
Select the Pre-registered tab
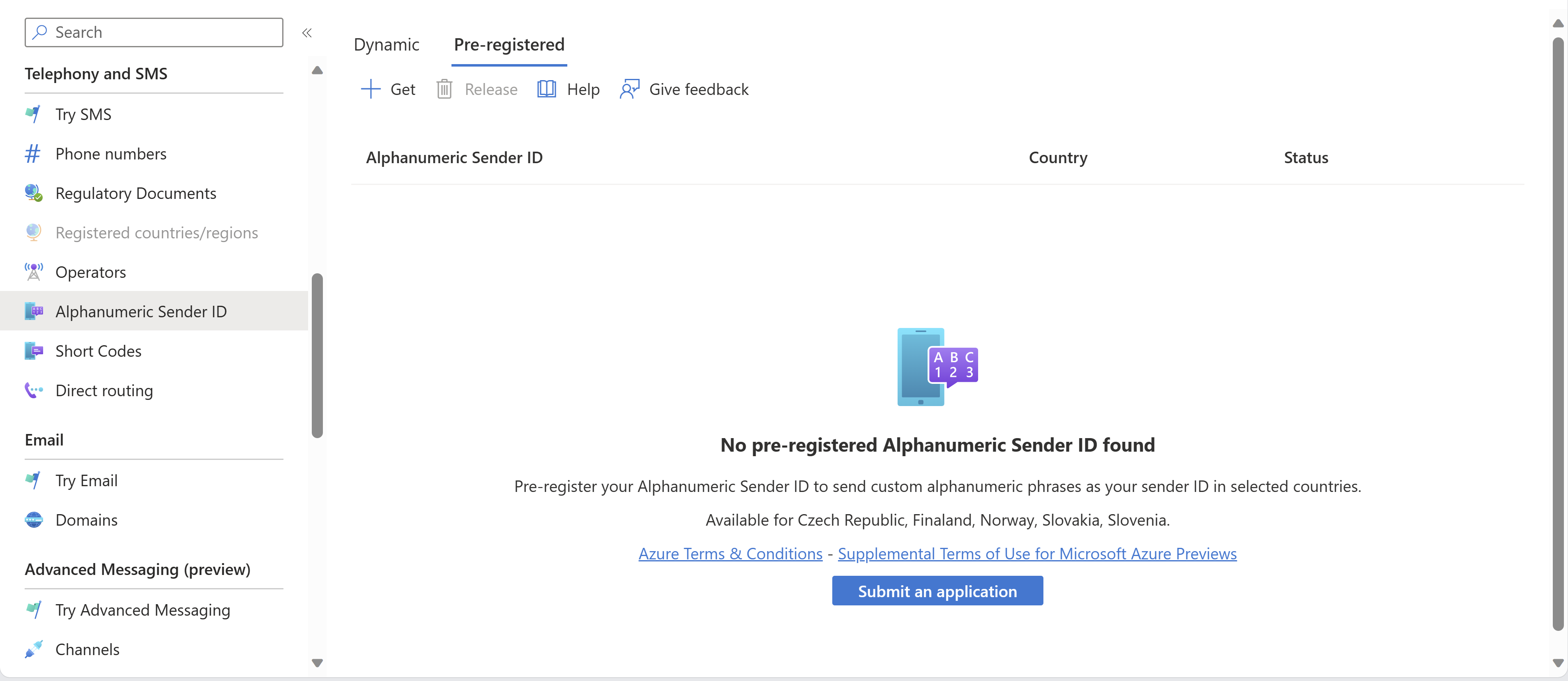coord(509,44)
